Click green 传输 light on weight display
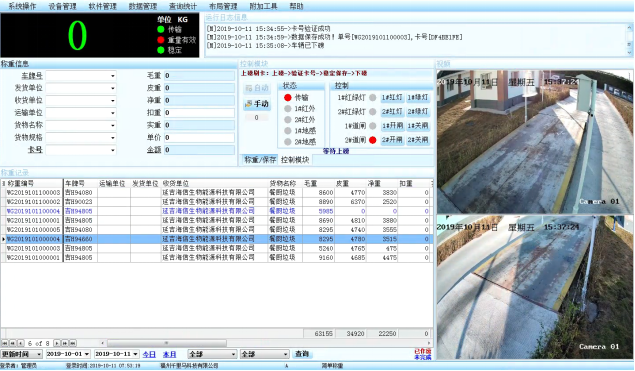635x371 pixels. 161,29
